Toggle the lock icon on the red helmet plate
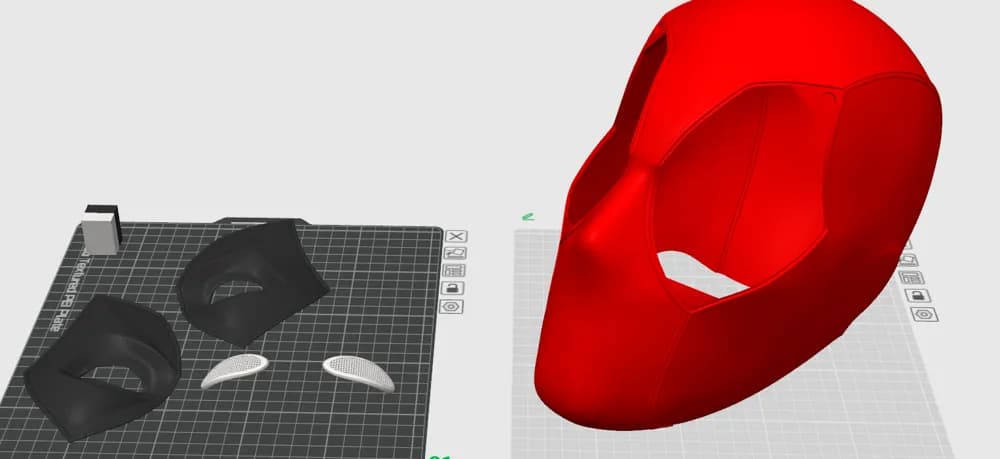Screen dimensions: 1000x459 coord(916,295)
